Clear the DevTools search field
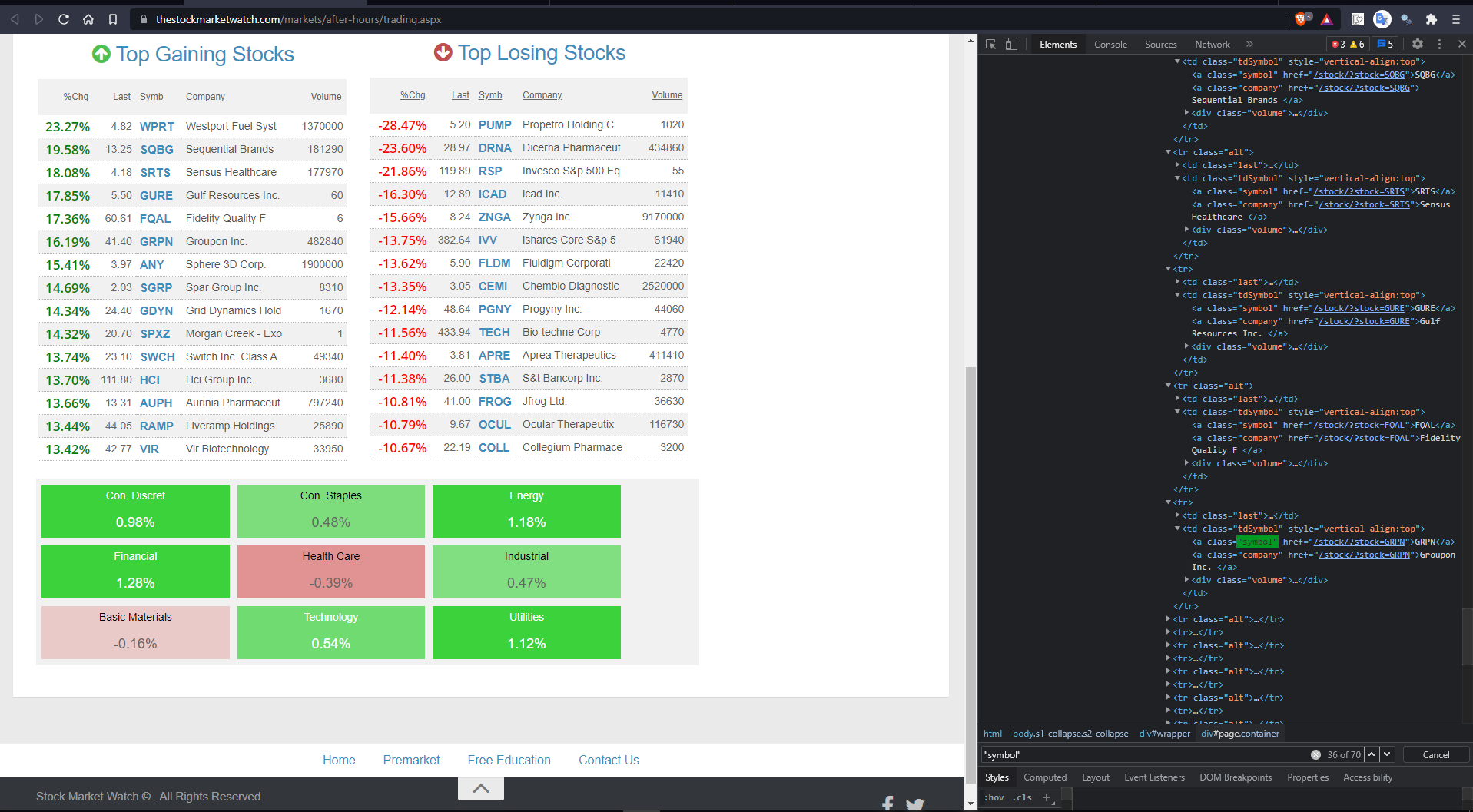Screen dimensions: 1473x812 click(x=1315, y=754)
